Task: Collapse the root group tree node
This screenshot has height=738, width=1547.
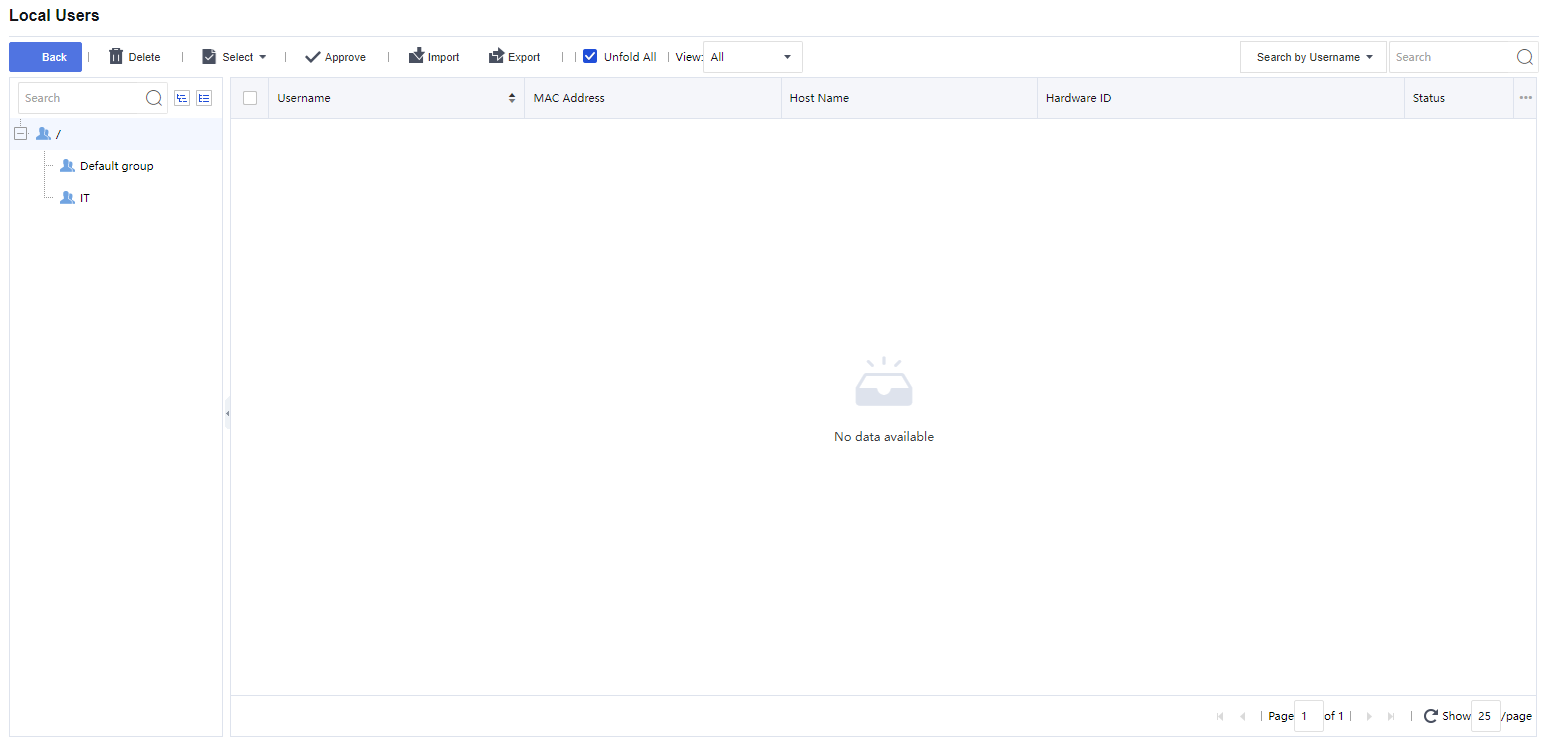Action: tap(20, 134)
